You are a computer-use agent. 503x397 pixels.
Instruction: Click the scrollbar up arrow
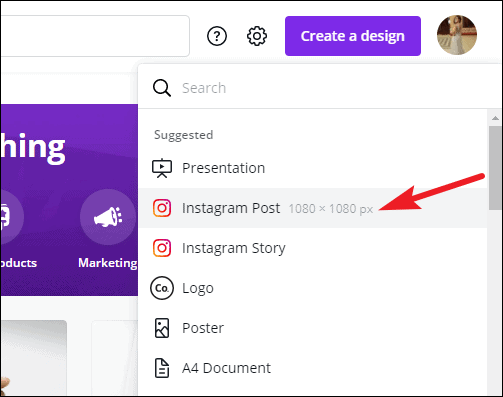pos(495,118)
